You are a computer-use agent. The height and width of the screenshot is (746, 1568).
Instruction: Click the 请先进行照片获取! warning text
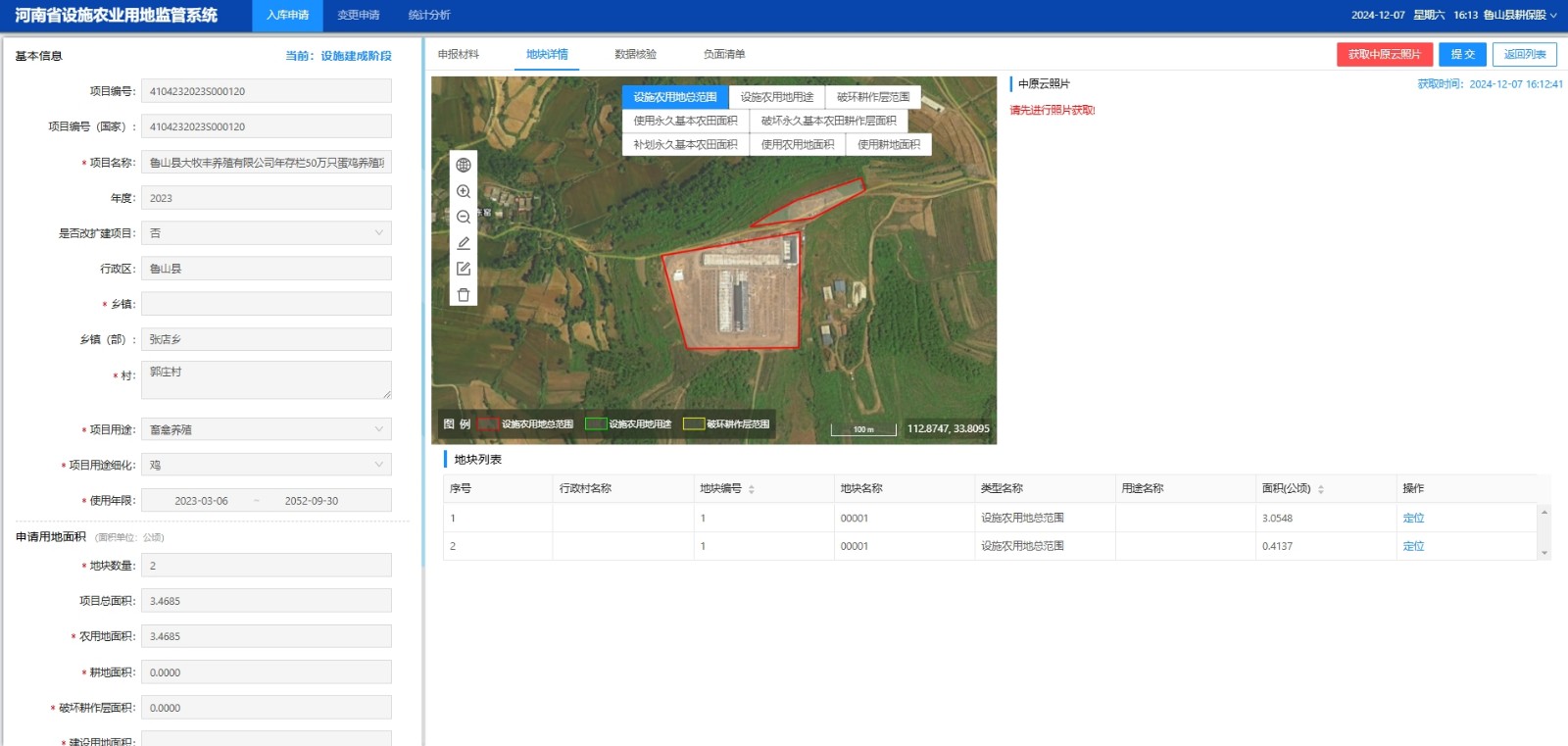[1053, 110]
